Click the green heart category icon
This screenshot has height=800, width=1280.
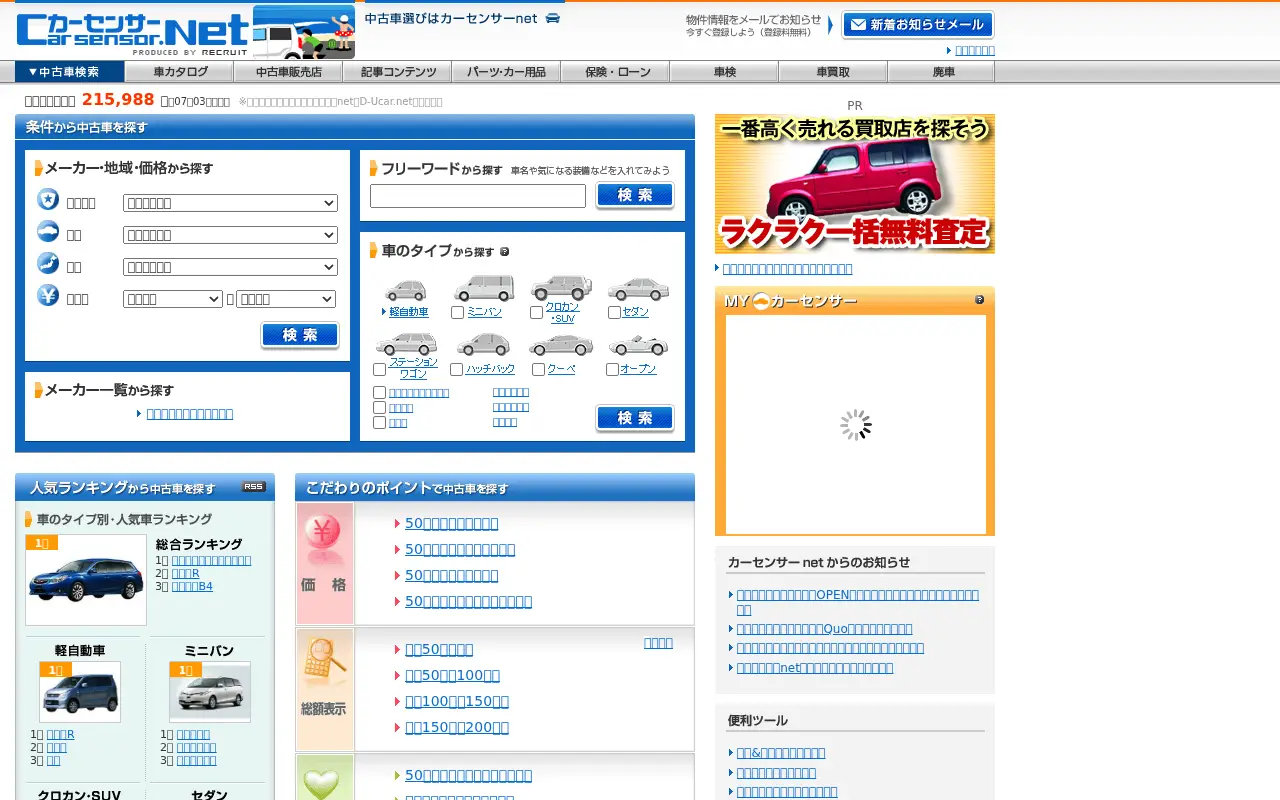click(325, 778)
